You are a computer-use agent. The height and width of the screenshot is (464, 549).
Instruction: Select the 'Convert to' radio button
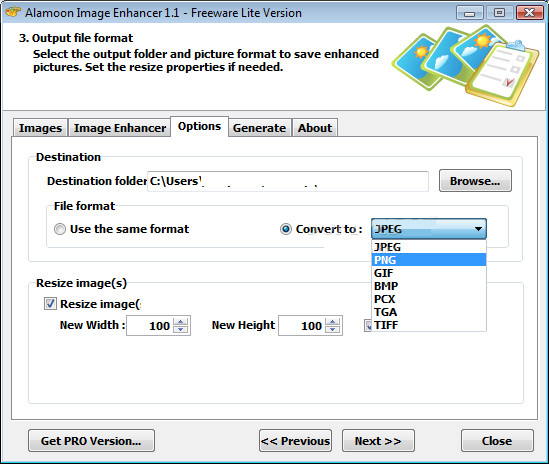coord(286,229)
